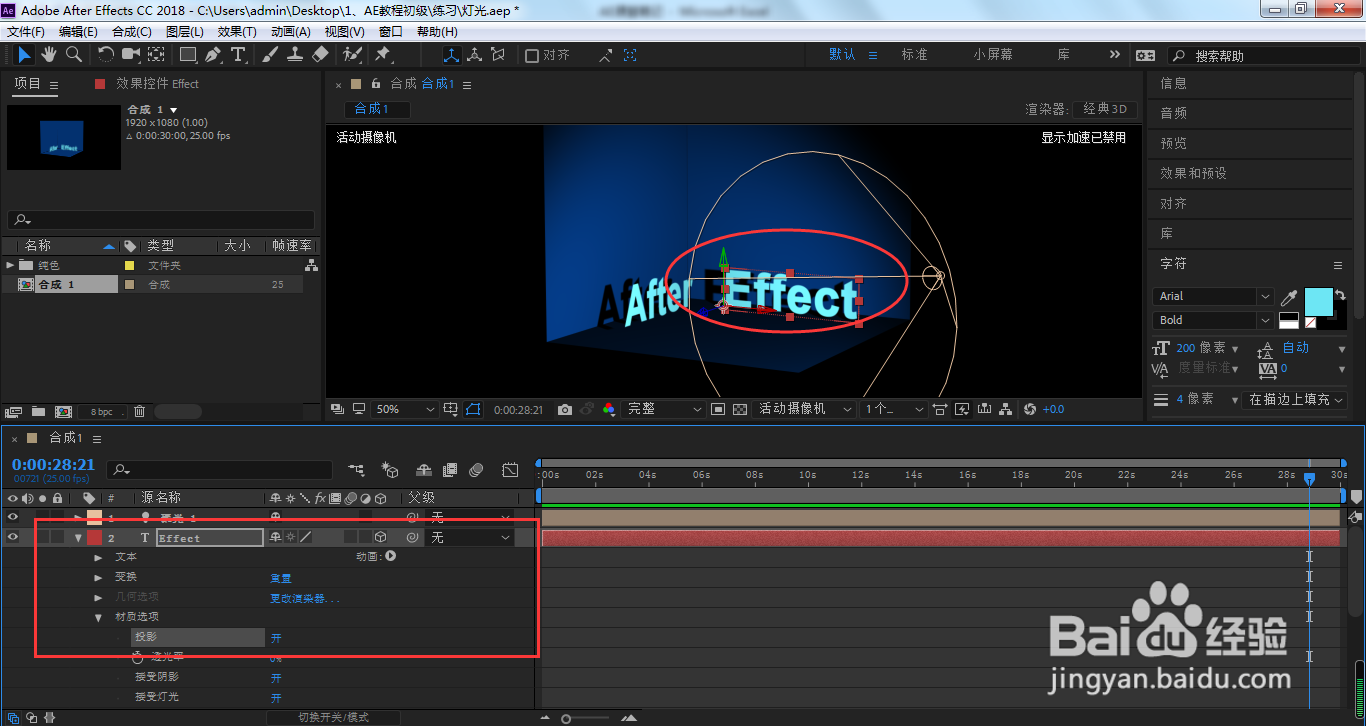Viewport: 1366px width, 726px height.
Task: Select the Zoom magnifier tool
Action: (x=73, y=54)
